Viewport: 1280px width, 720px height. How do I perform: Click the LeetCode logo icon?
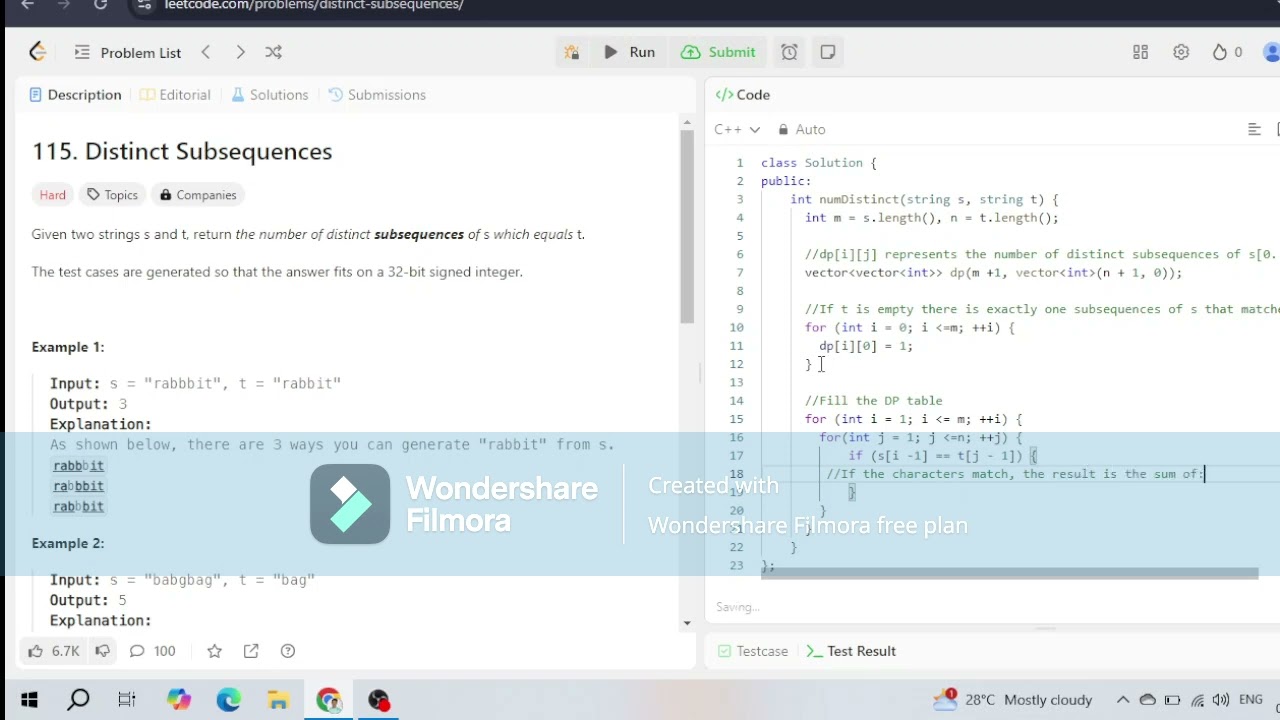(38, 52)
